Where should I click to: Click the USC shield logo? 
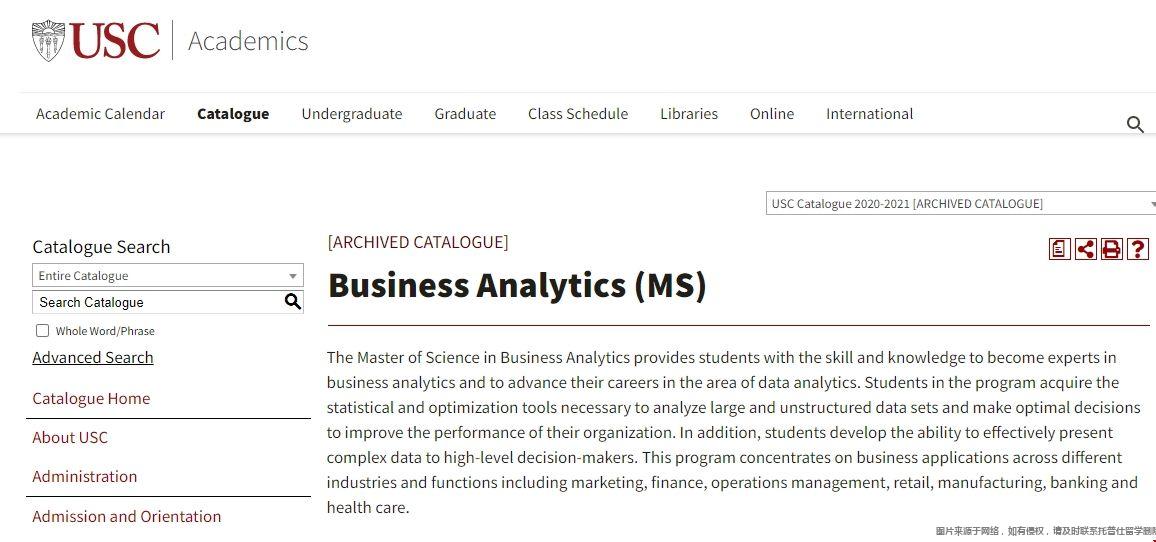coord(49,41)
